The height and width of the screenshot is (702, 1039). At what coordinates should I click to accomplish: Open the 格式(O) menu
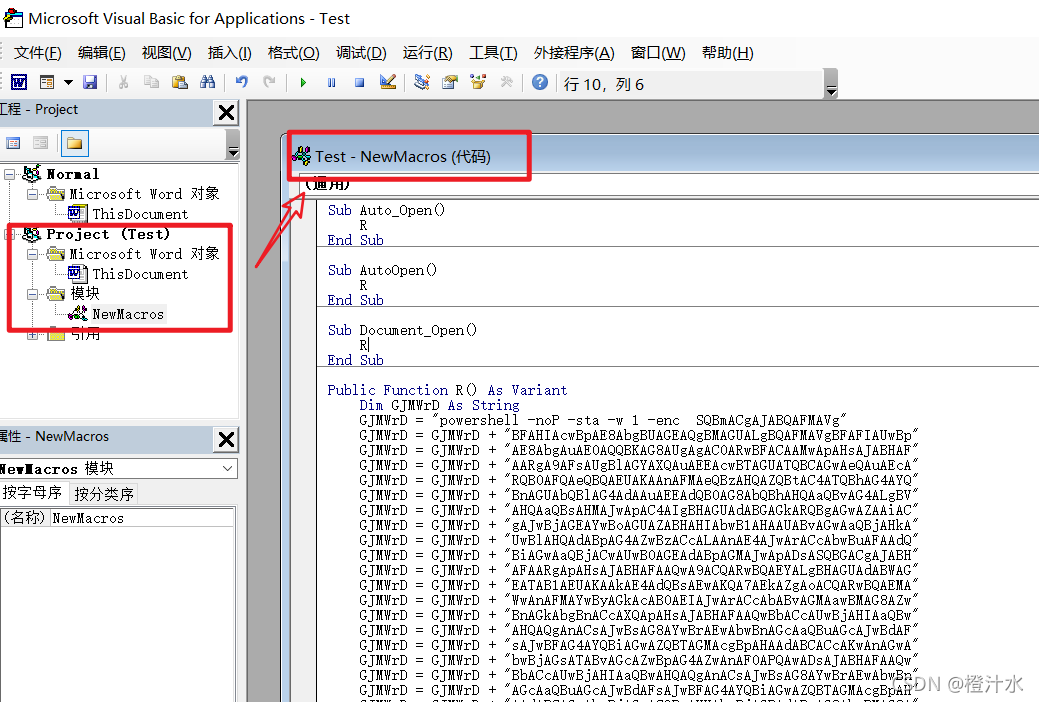click(x=294, y=53)
